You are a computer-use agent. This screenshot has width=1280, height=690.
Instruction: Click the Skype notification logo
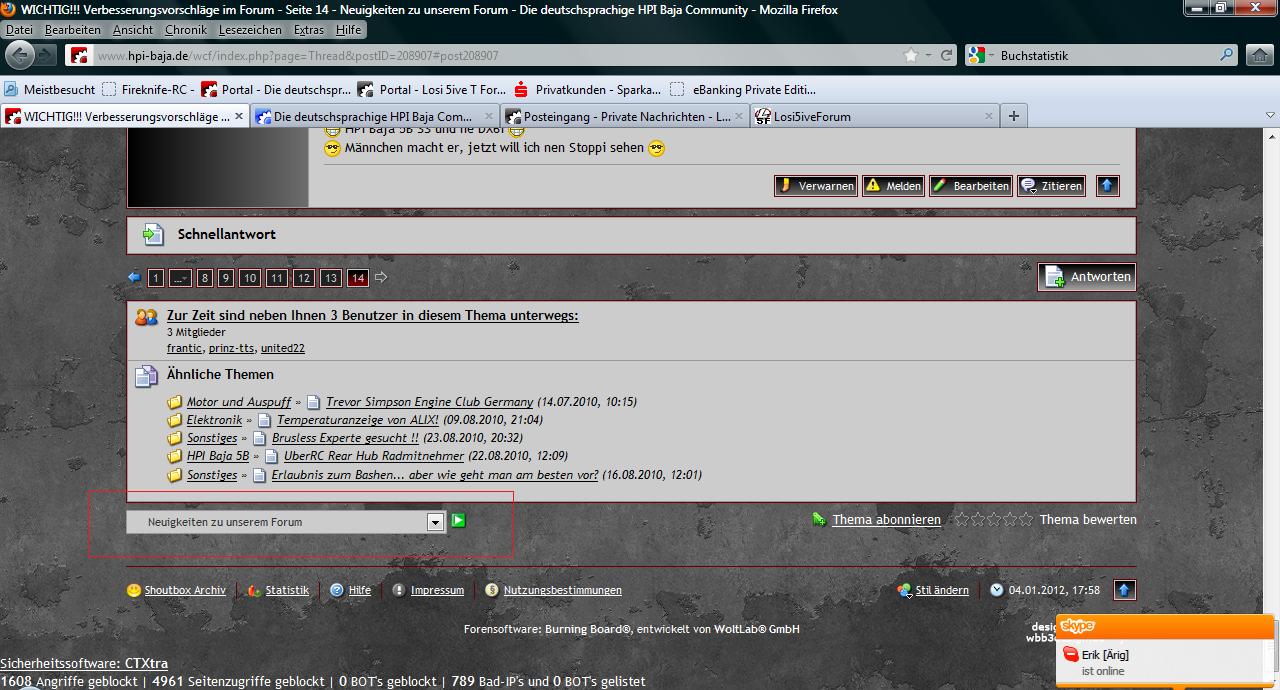pyautogui.click(x=1078, y=626)
